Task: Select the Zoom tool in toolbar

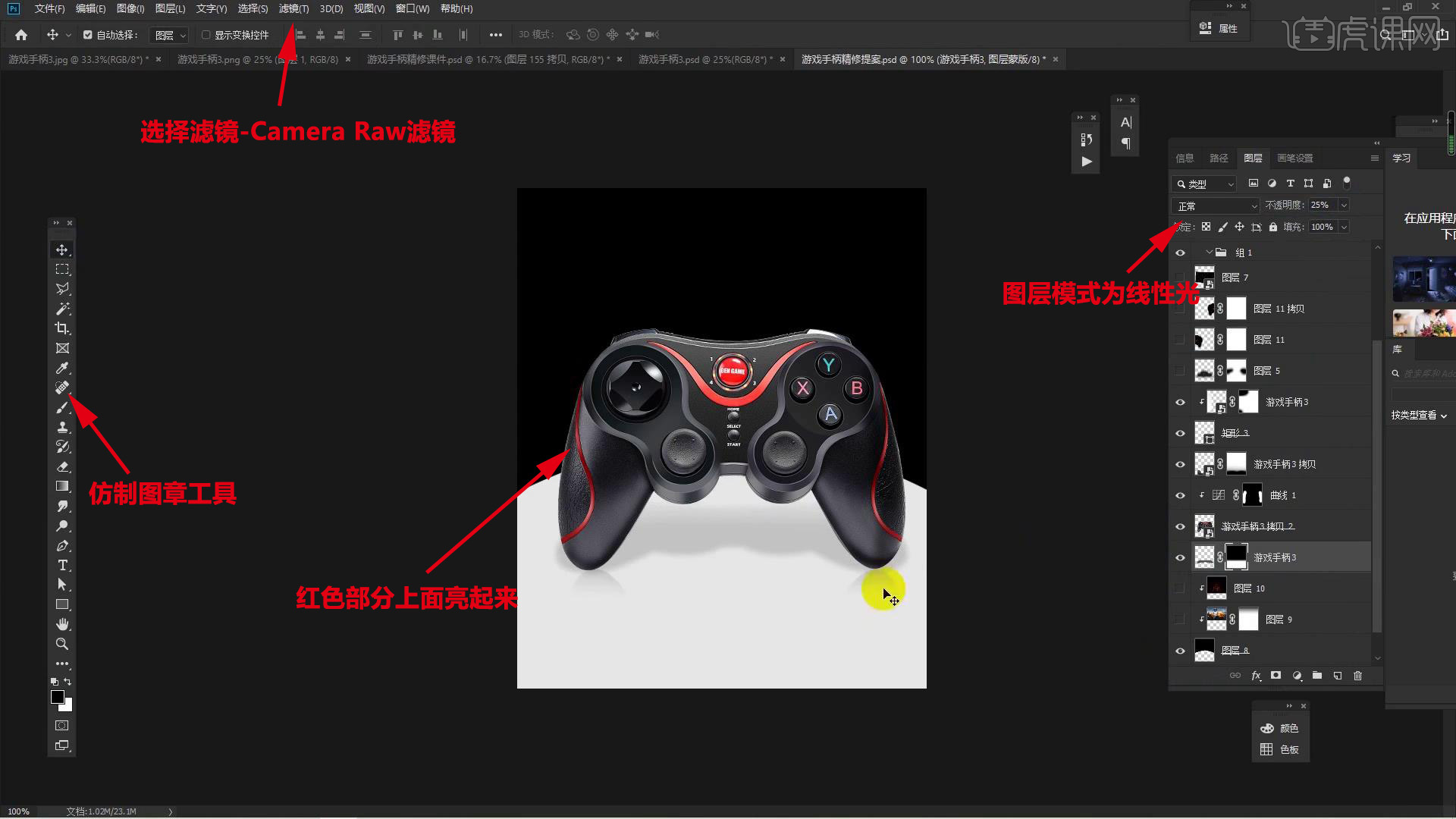Action: tap(62, 644)
